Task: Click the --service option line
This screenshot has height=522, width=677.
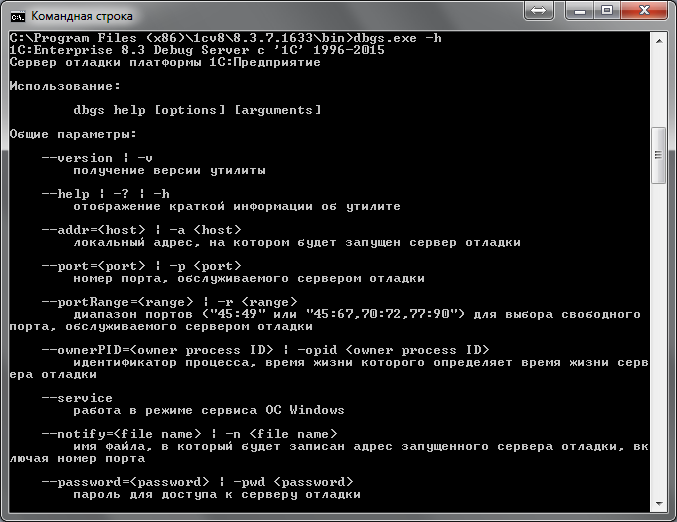Action: click(77, 398)
